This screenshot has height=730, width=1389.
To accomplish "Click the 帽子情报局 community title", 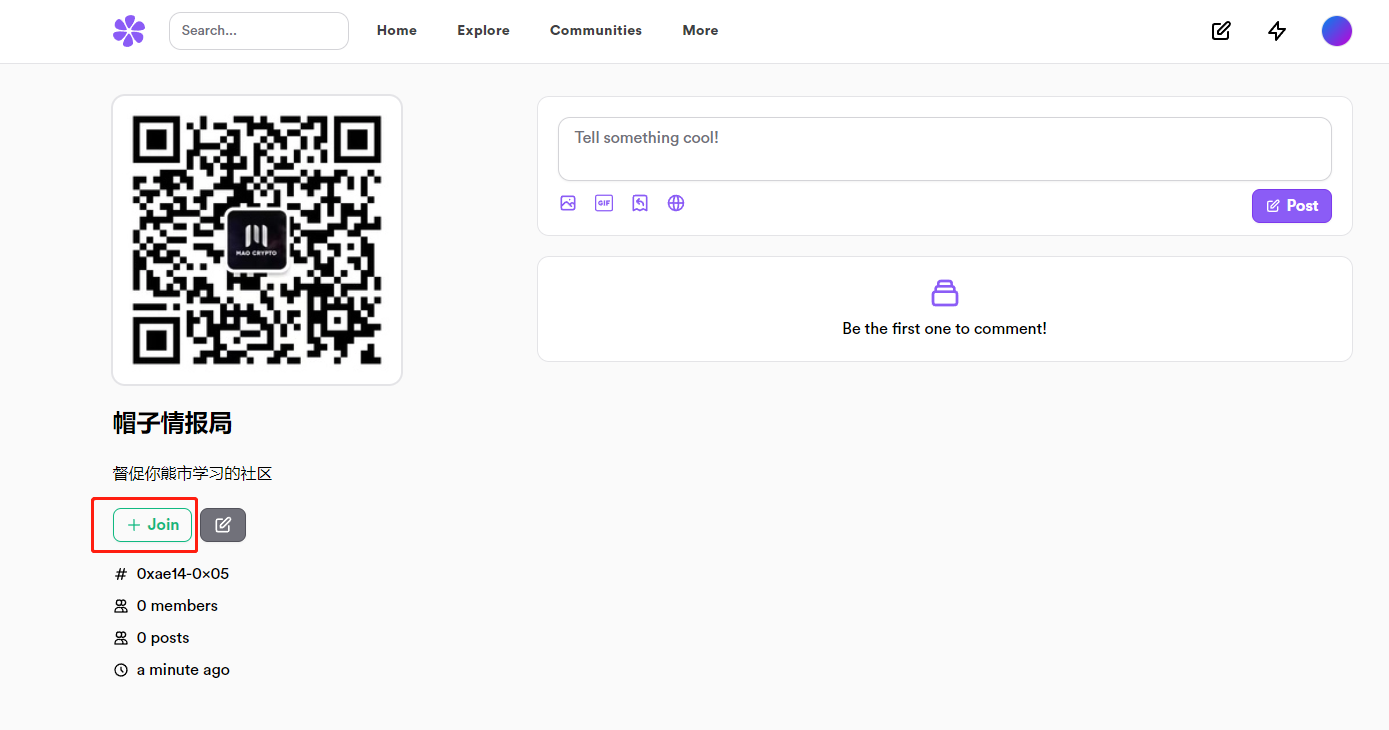I will click(x=173, y=423).
